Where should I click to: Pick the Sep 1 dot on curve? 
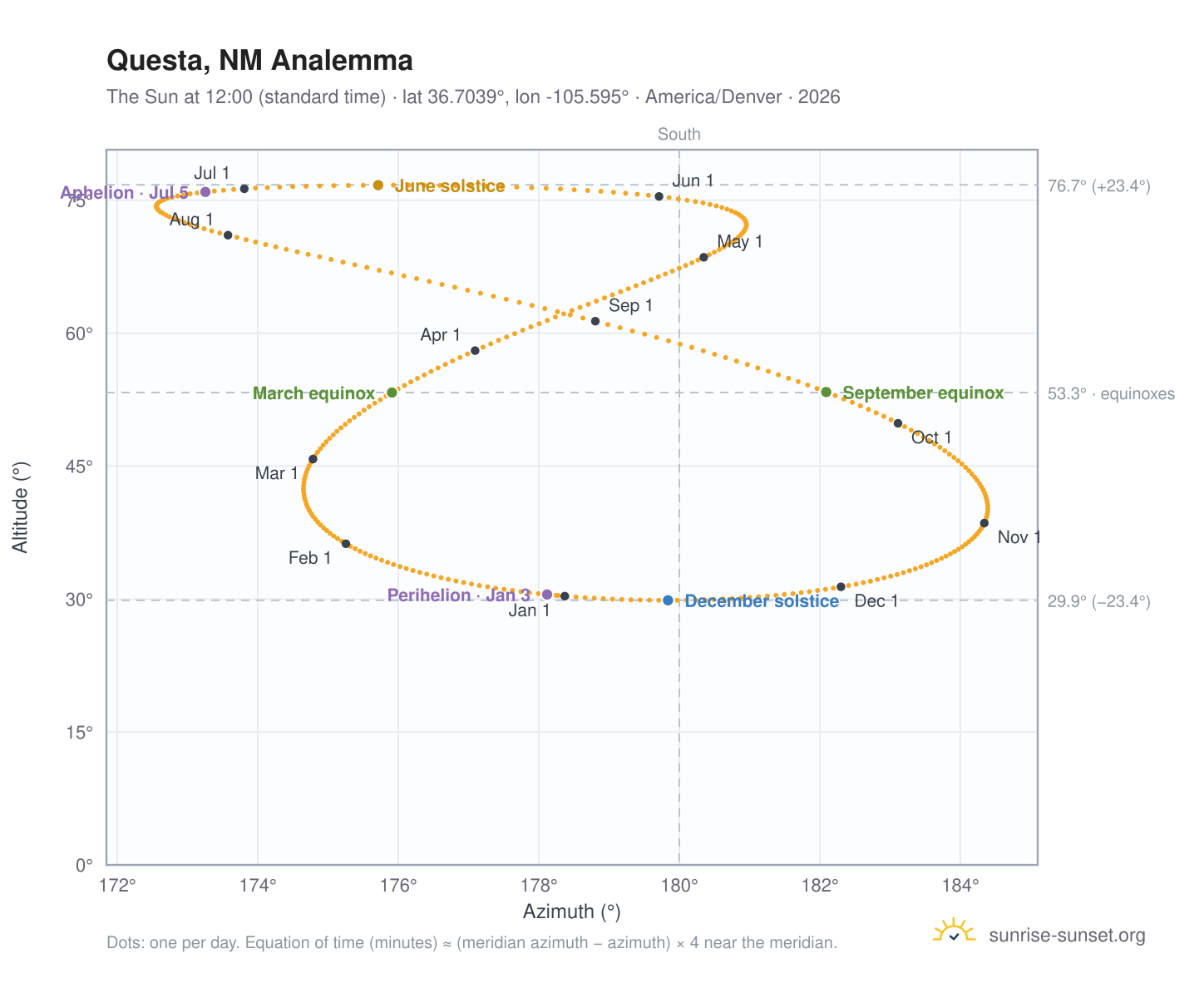coord(595,321)
